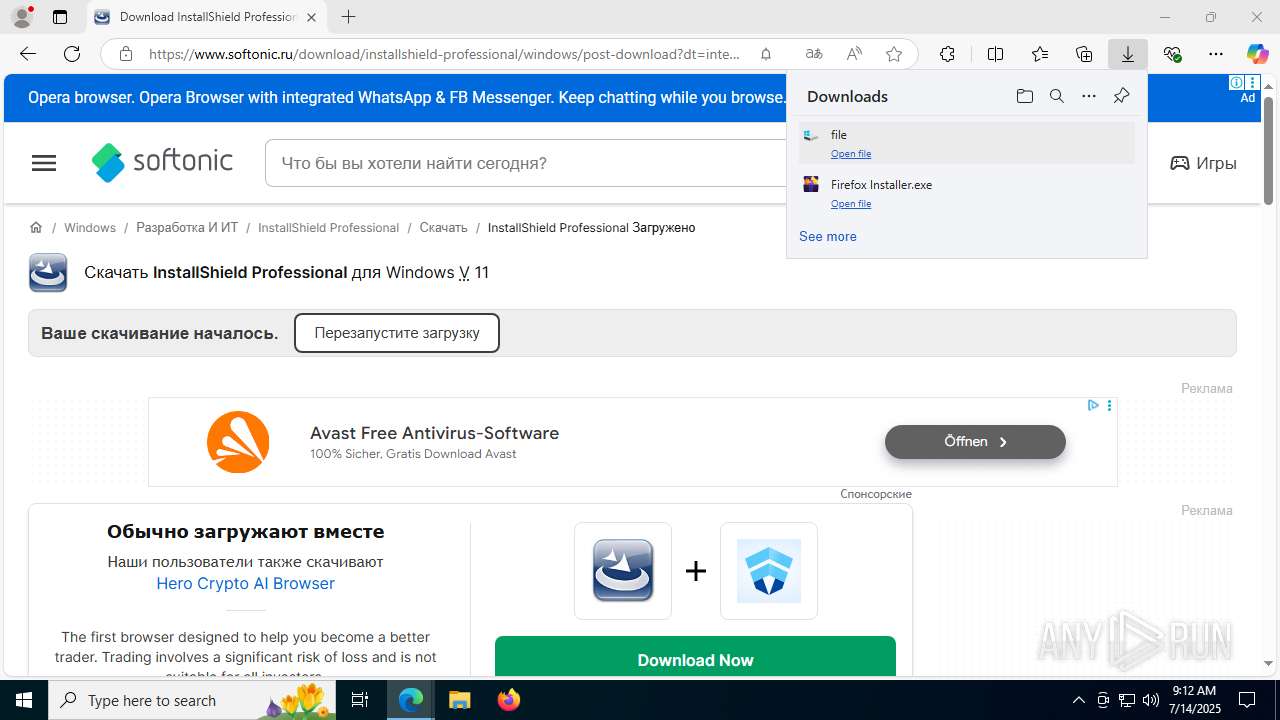Click the green Download Now button

pos(695,657)
